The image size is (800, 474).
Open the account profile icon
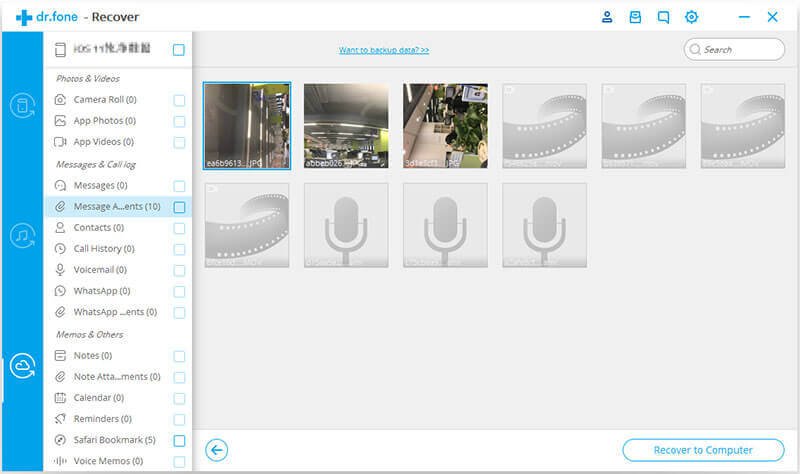[x=607, y=17]
